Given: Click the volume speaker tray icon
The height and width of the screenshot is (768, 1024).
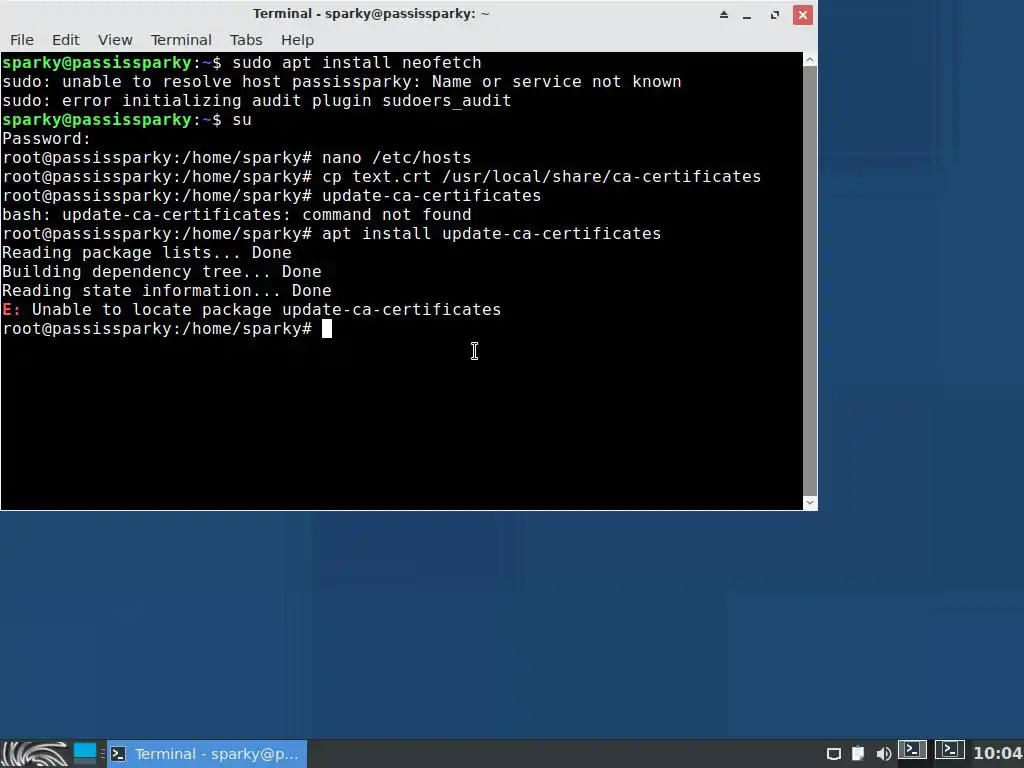Looking at the screenshot, I should (x=884, y=754).
